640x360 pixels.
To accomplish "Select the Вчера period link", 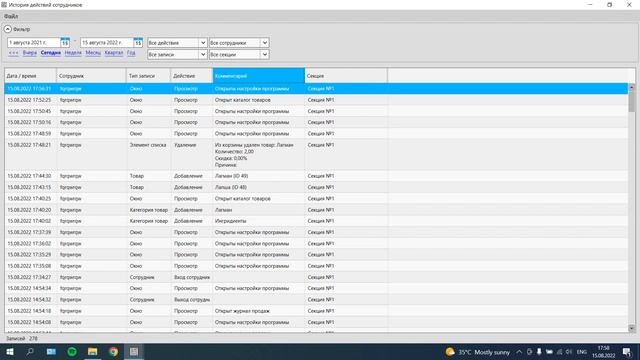I will [x=30, y=53].
